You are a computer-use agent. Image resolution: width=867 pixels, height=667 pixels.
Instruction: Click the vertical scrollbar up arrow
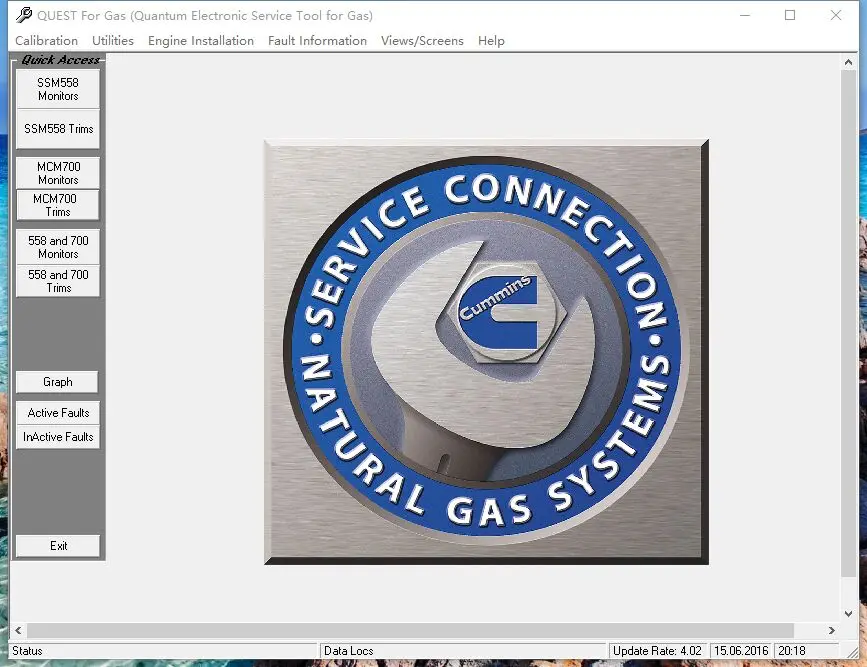coord(848,62)
